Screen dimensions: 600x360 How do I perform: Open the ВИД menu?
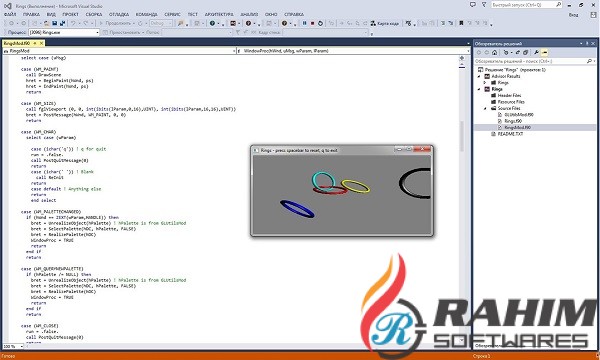pyautogui.click(x=51, y=15)
